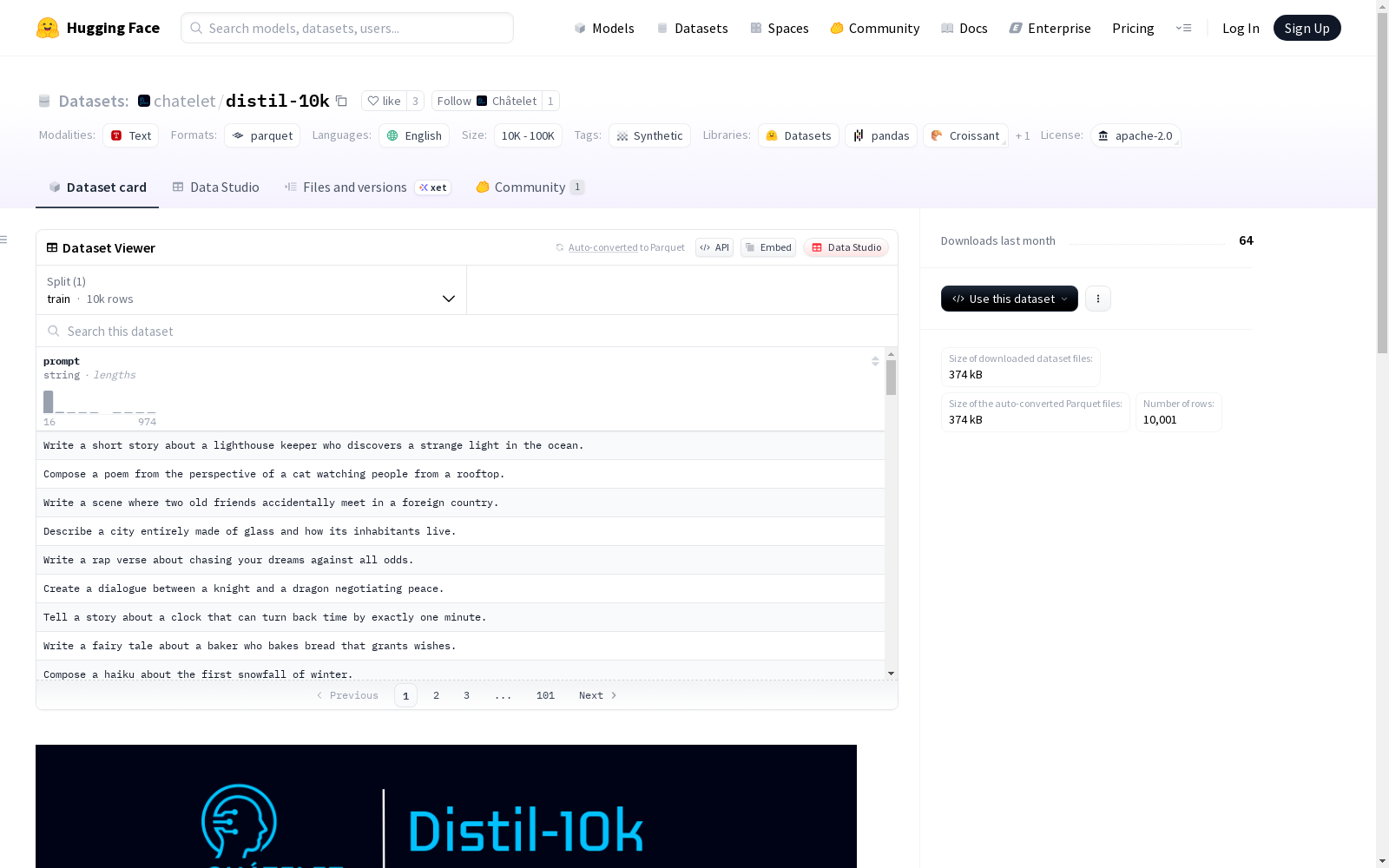The image size is (1389, 868).
Task: Click the 10K - 100K size tag
Action: [x=528, y=135]
